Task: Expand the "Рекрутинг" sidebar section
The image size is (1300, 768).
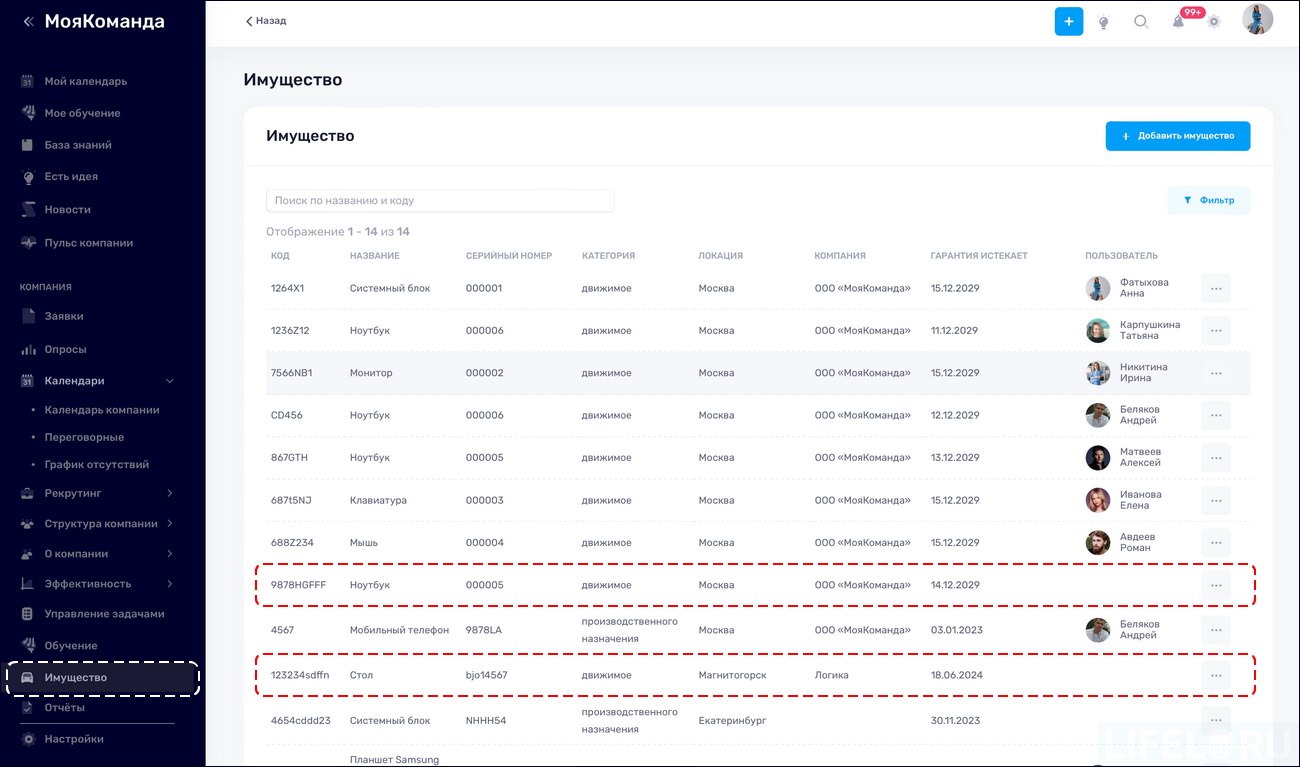Action: coord(169,492)
